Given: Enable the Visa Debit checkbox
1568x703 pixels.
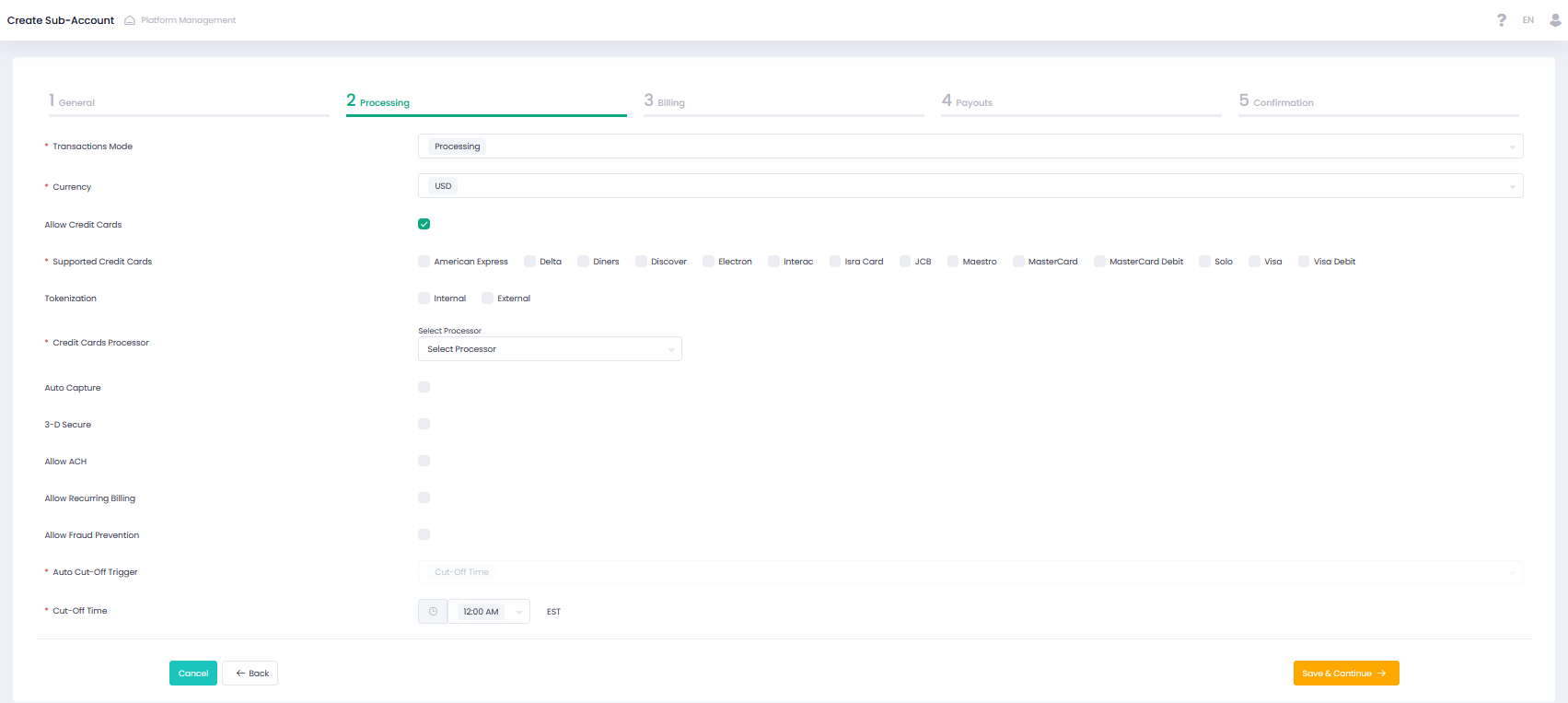Looking at the screenshot, I should (1304, 262).
